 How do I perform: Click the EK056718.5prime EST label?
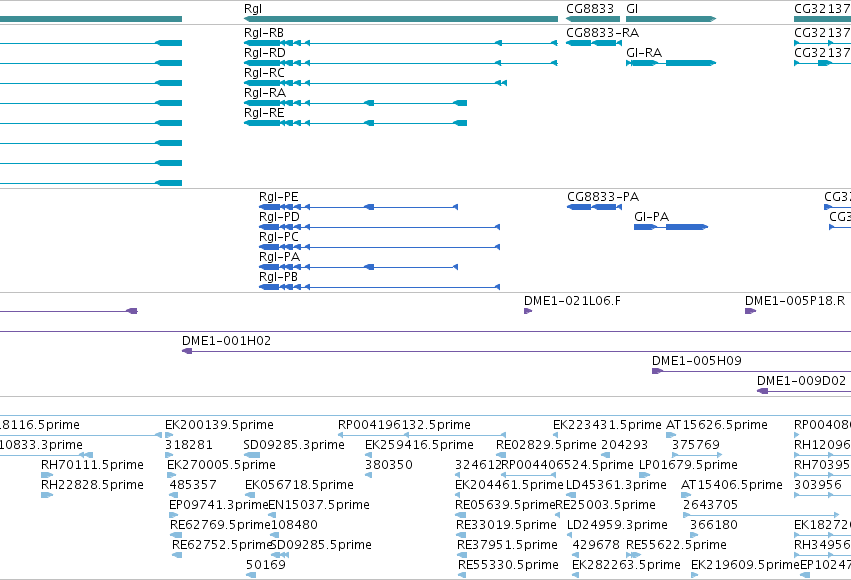pos(299,485)
